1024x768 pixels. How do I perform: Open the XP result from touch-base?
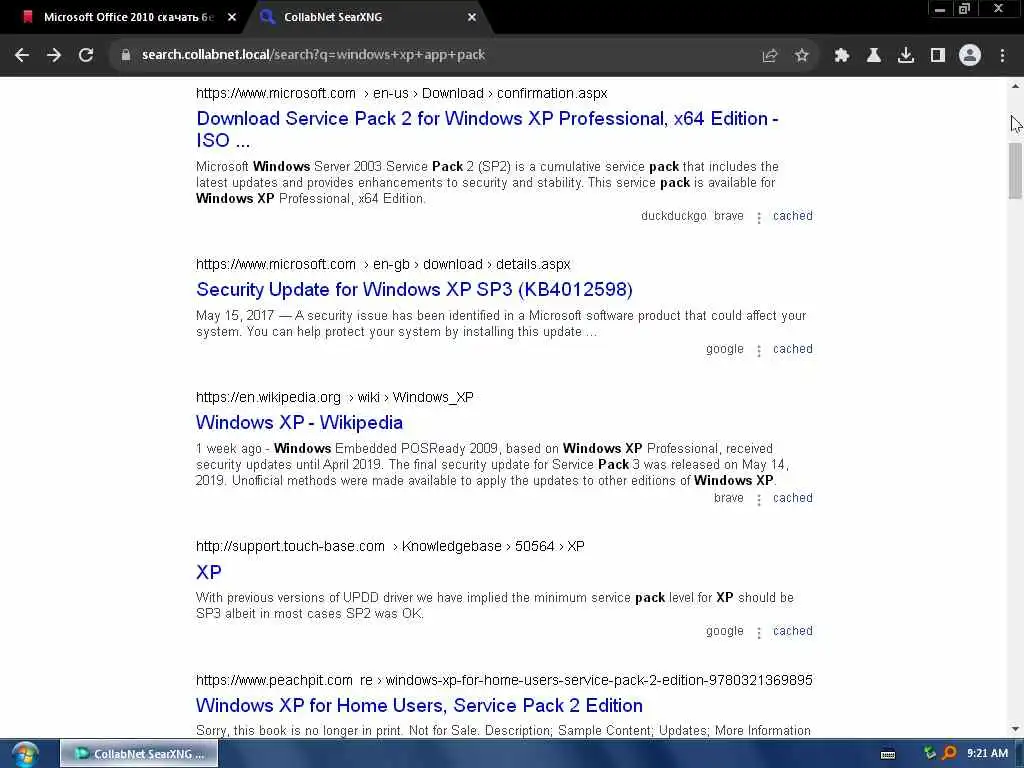coord(208,572)
